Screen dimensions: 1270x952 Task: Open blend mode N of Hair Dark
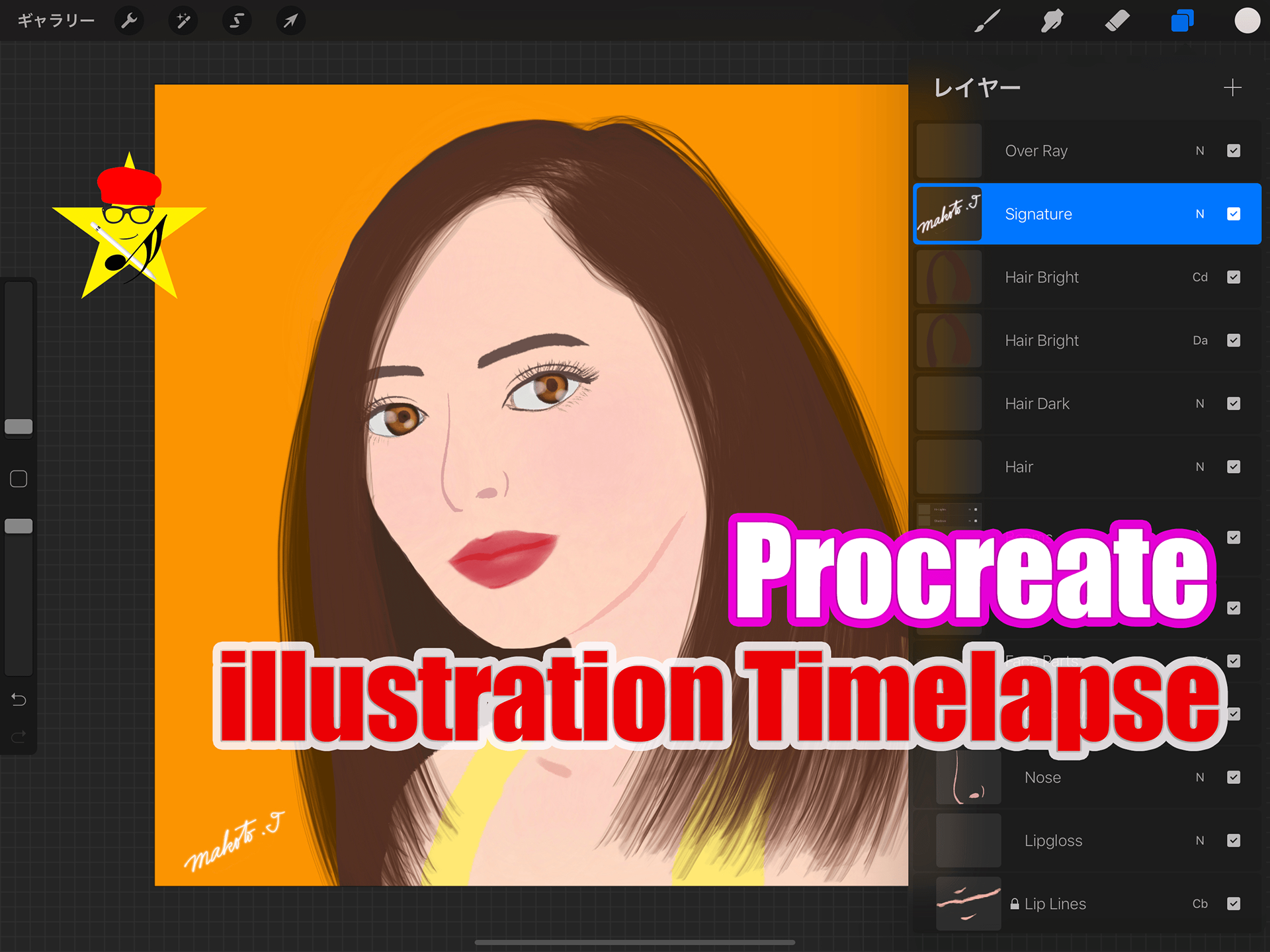(1200, 404)
